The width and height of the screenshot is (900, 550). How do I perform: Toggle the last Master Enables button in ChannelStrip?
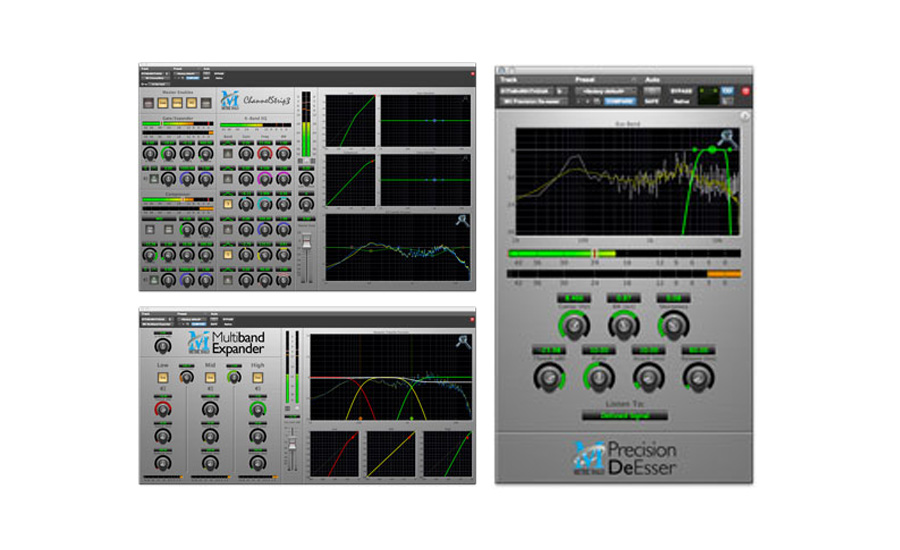coord(205,103)
